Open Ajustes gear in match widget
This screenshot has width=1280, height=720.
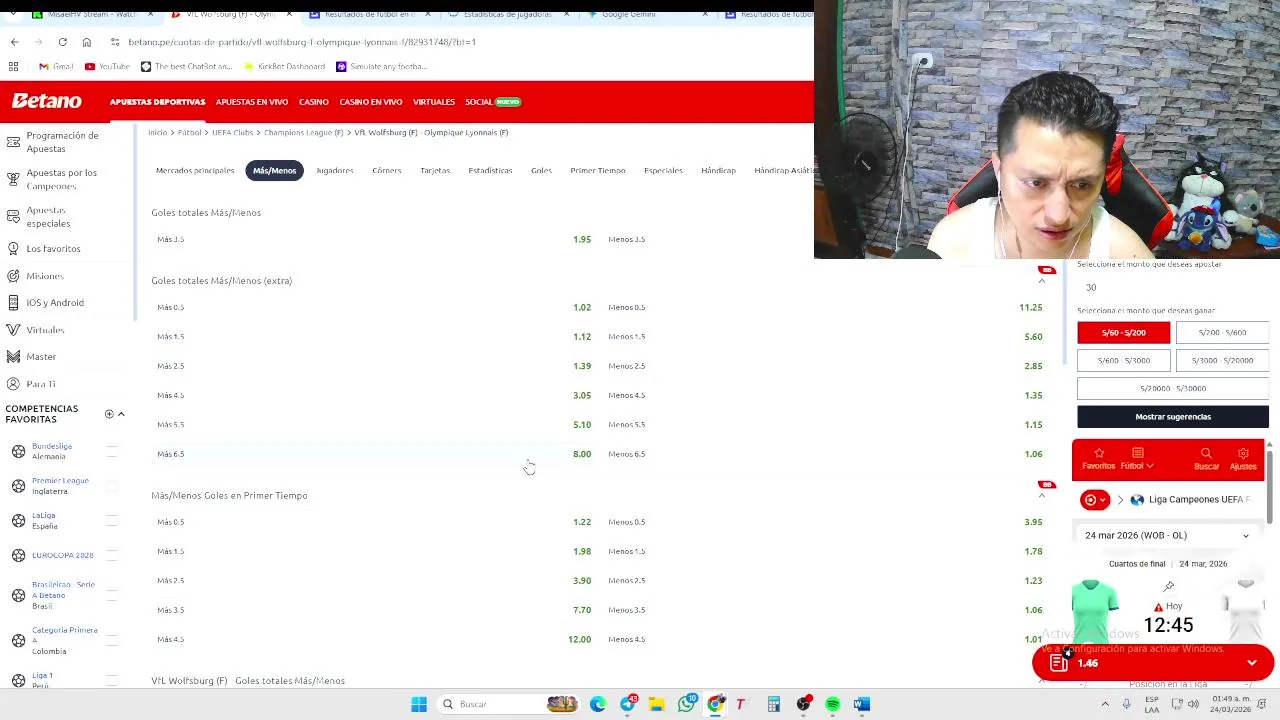tap(1243, 454)
